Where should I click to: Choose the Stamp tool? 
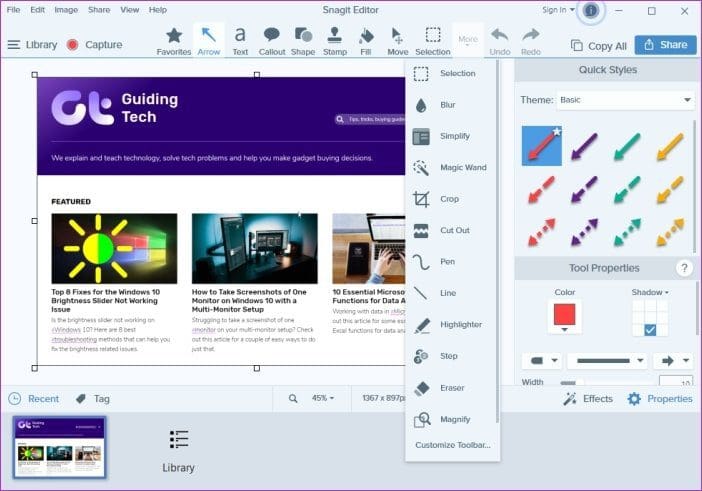(335, 41)
